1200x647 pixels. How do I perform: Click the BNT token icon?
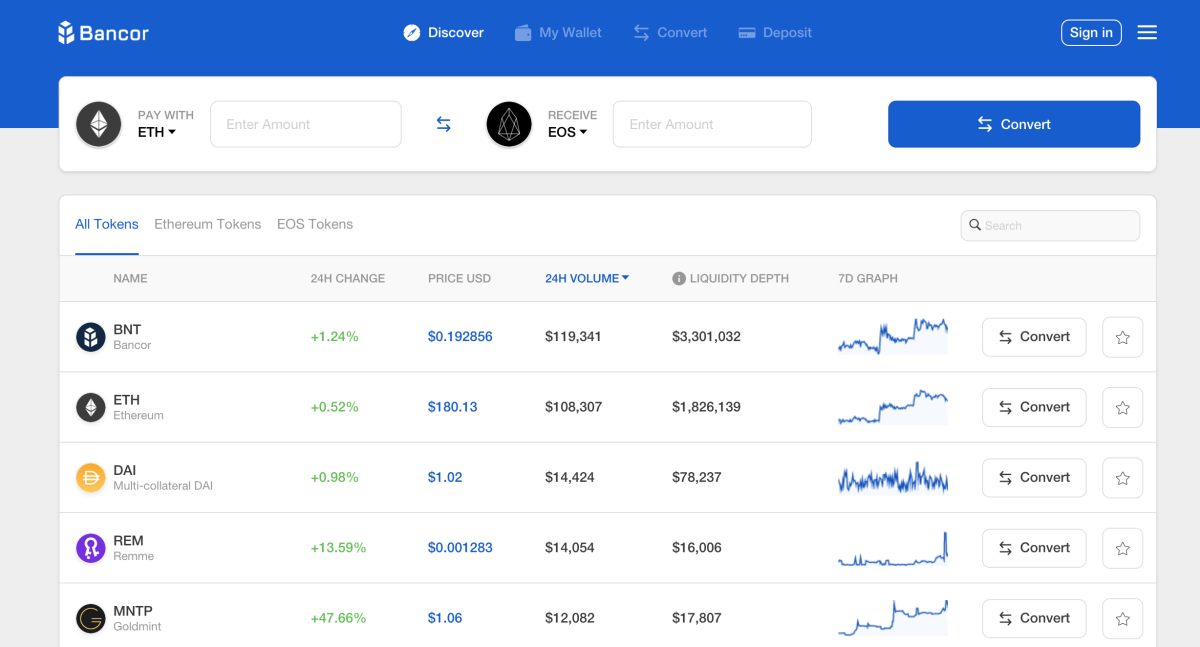click(x=91, y=337)
